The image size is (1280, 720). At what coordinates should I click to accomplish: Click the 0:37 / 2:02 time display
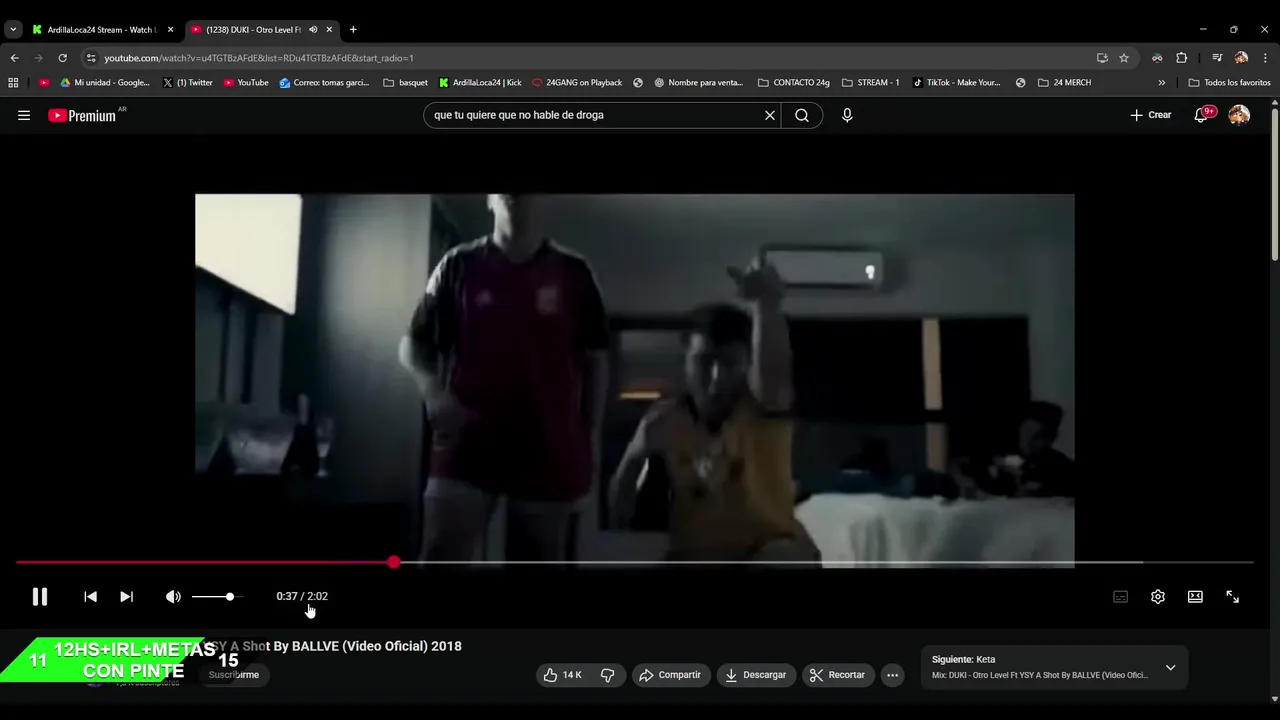pos(302,596)
